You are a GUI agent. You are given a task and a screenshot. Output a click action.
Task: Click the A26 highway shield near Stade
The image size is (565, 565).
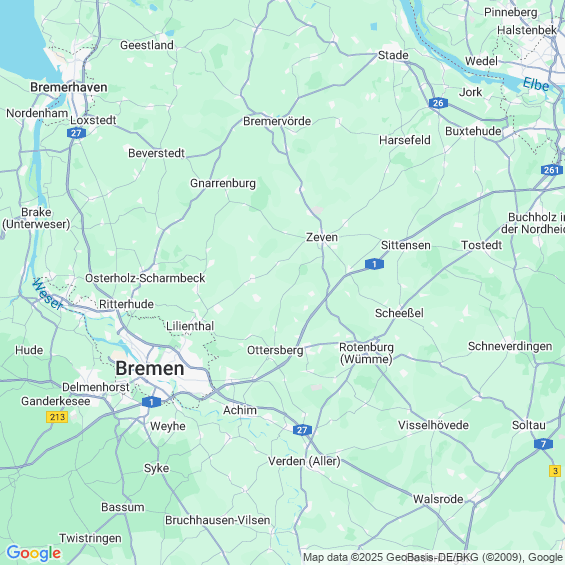click(x=438, y=103)
